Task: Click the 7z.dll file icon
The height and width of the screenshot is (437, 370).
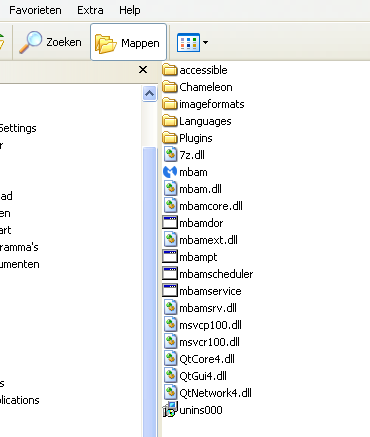Action: point(170,155)
